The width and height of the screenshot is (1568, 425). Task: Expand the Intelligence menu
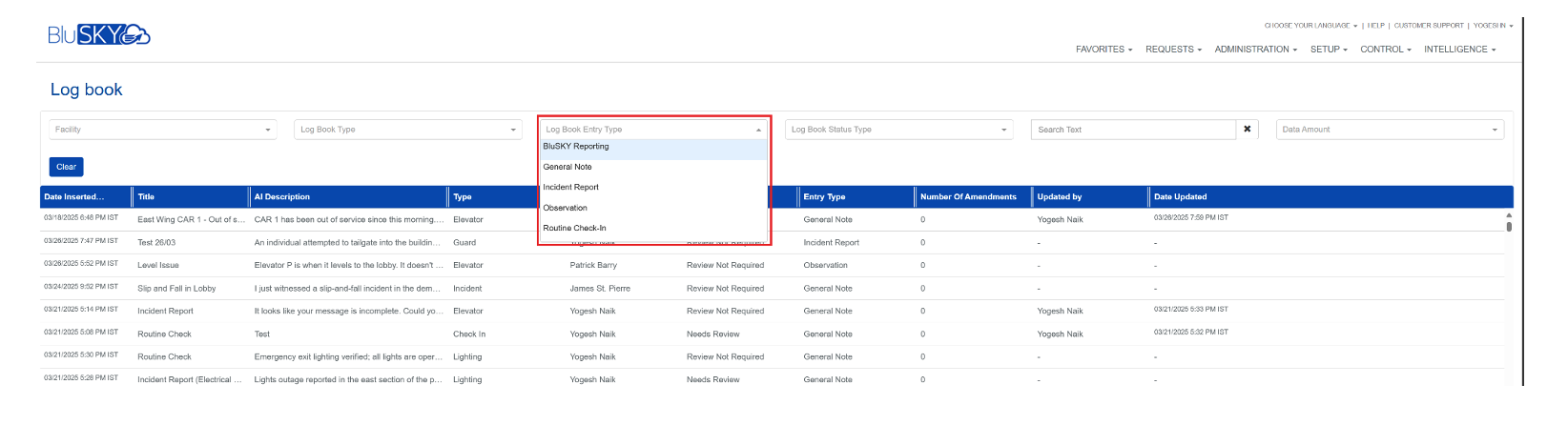1459,50
